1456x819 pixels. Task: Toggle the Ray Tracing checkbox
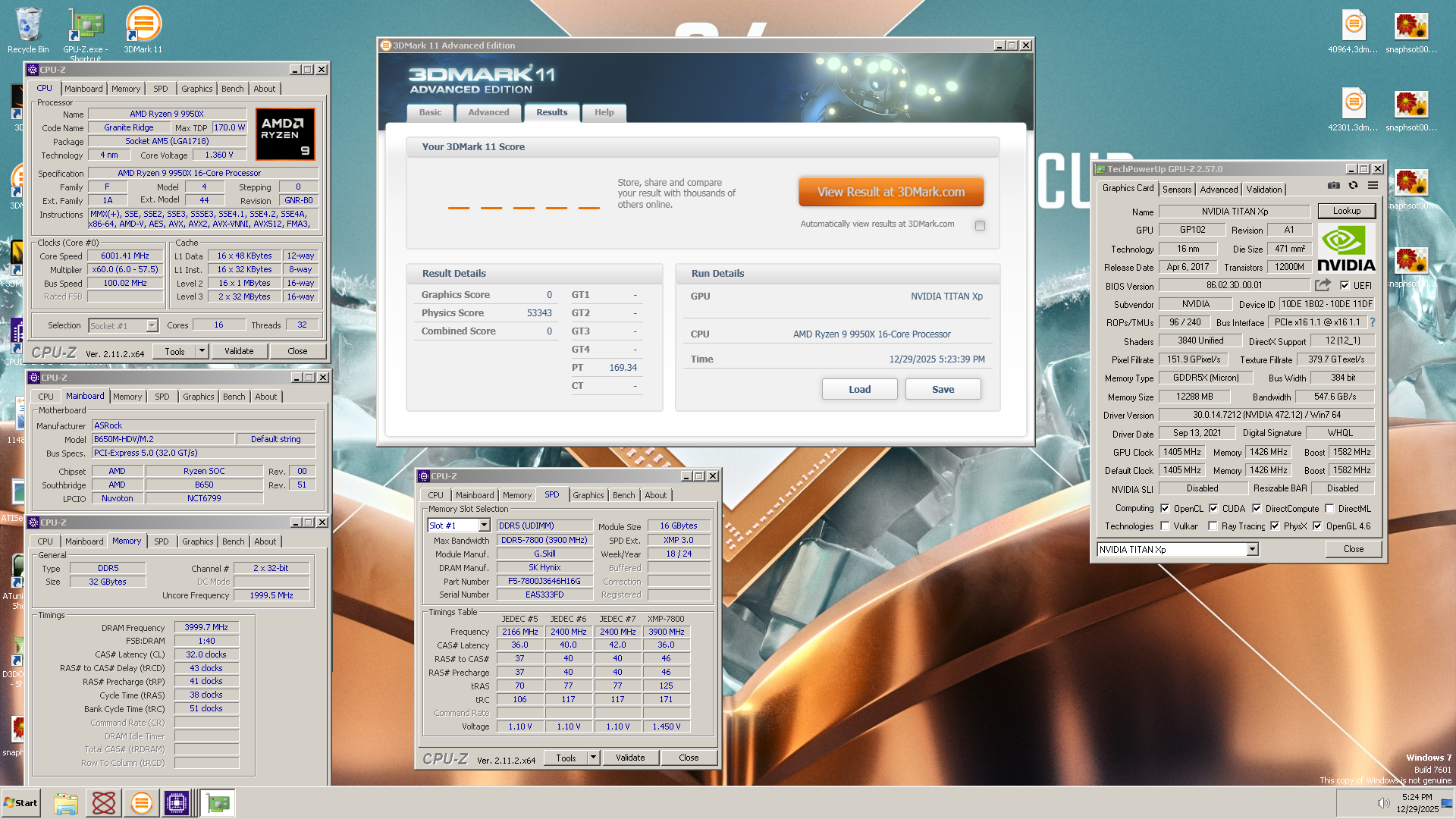pyautogui.click(x=1213, y=526)
